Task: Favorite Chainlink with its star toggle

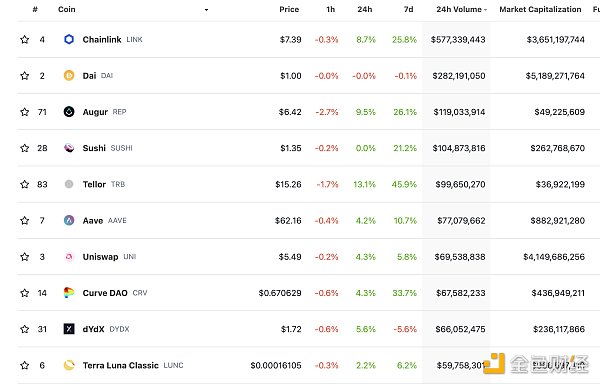Action: (24, 39)
